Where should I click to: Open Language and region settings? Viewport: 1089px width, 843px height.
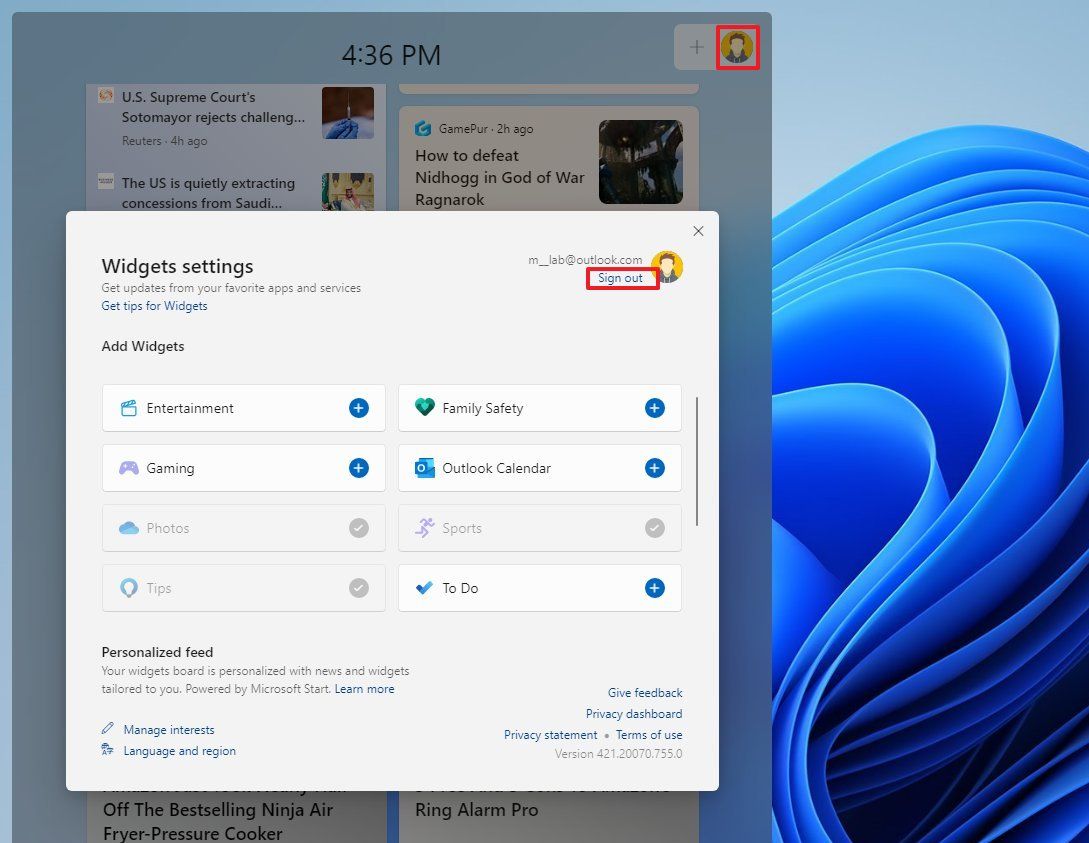point(179,750)
